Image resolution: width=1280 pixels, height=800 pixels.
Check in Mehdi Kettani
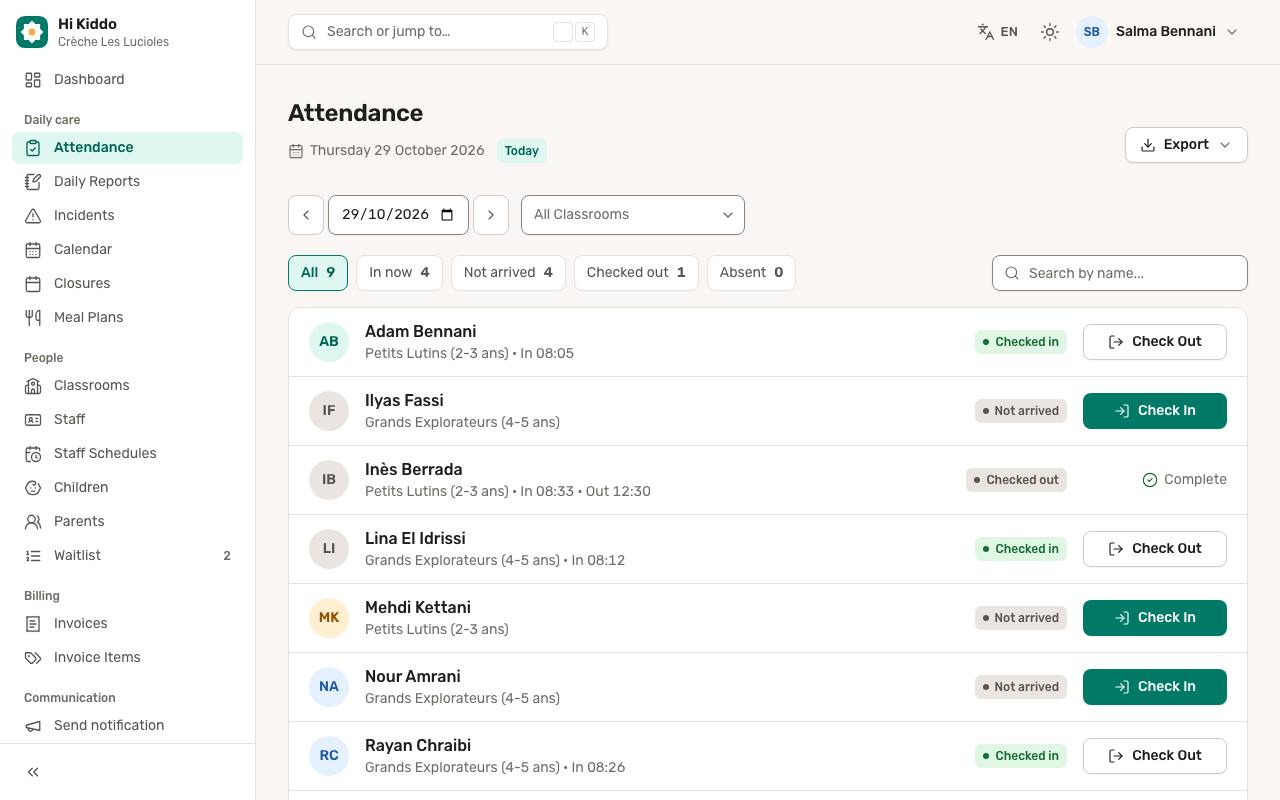(x=1155, y=618)
